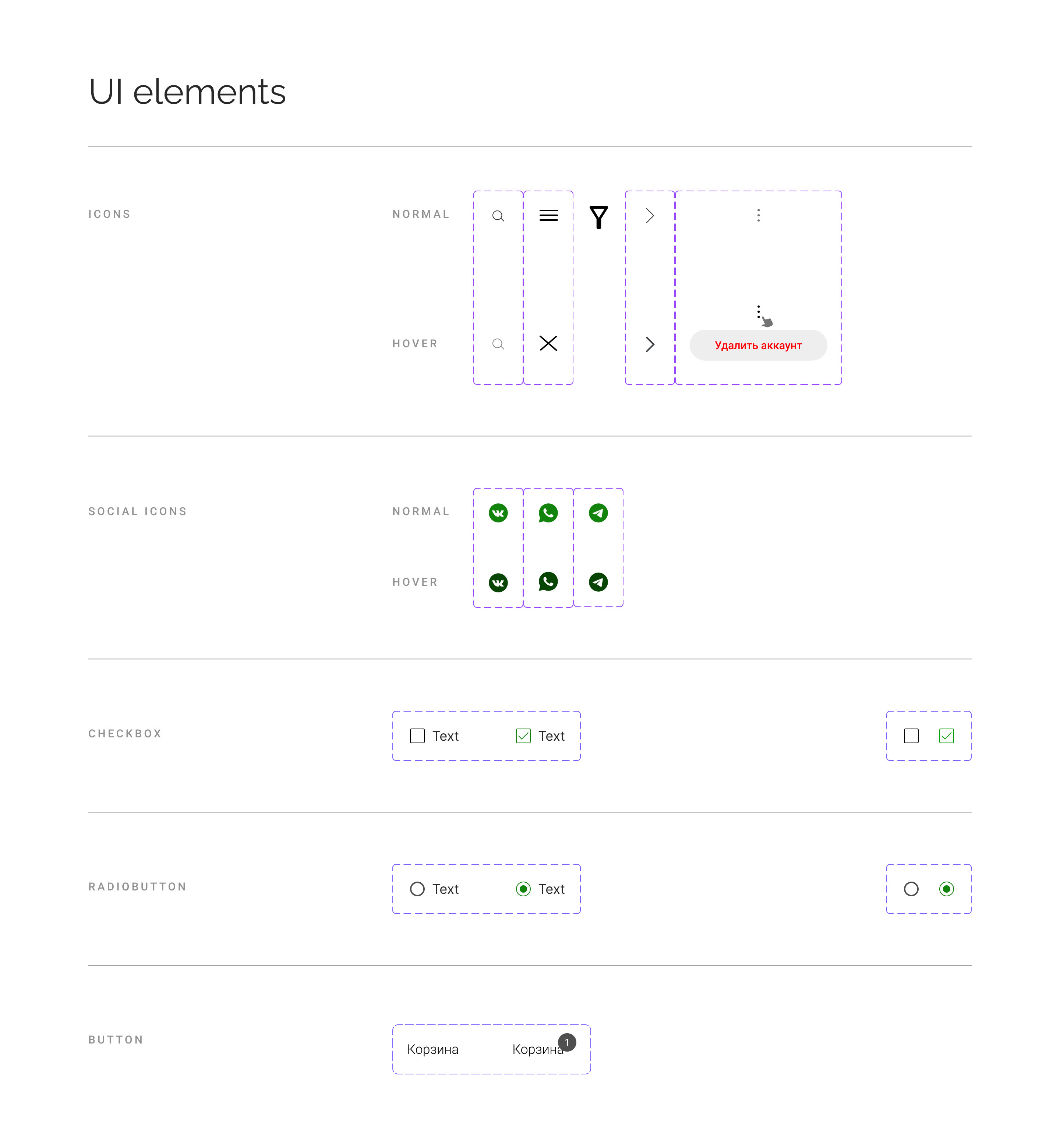The height and width of the screenshot is (1148, 1060).
Task: Click the right chevron in the hover row
Action: tap(650, 344)
